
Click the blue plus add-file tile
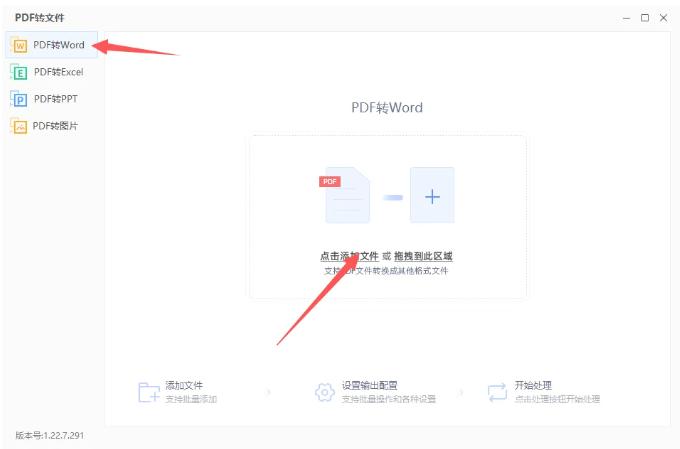click(432, 195)
